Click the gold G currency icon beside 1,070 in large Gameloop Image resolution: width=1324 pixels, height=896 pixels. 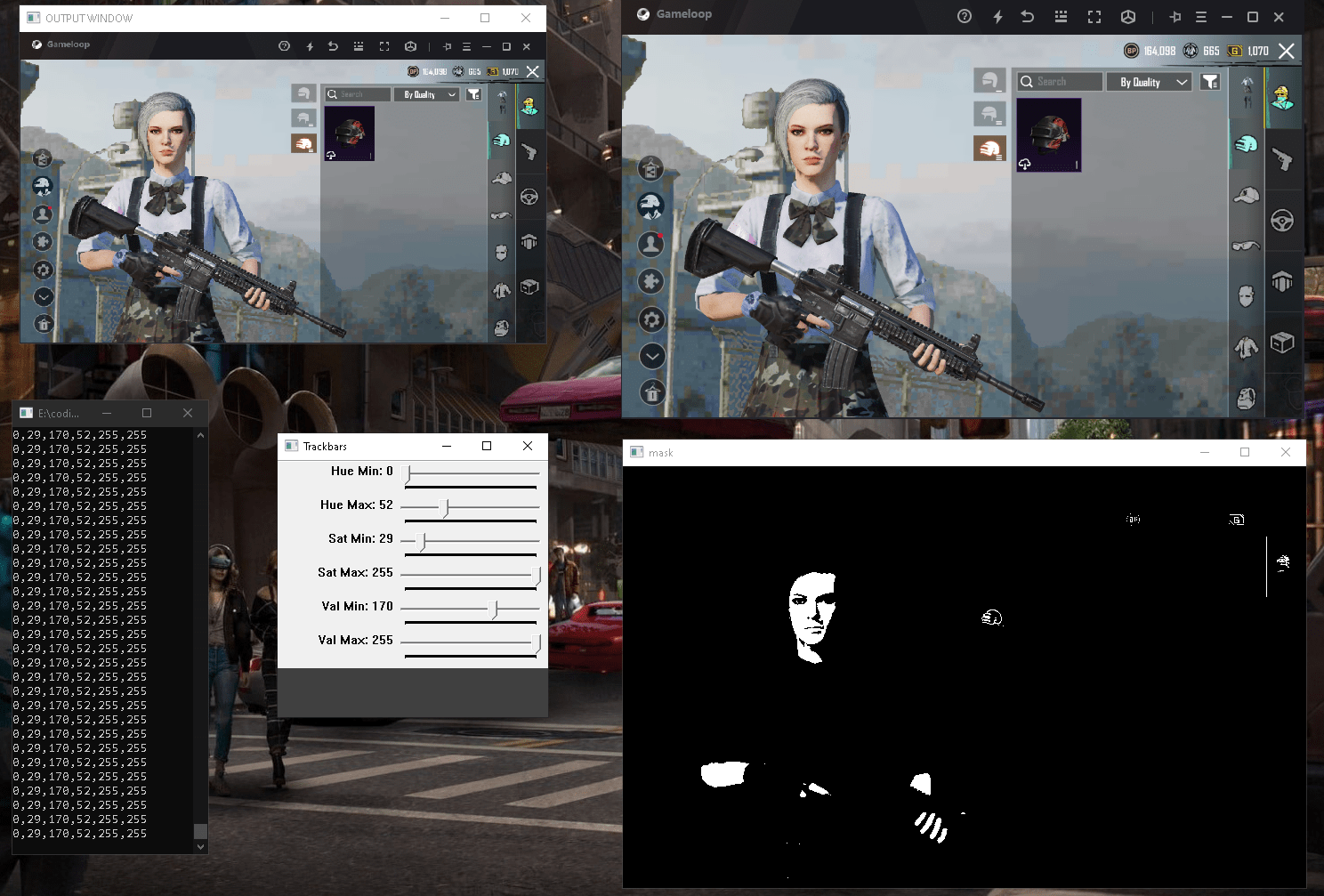tap(1235, 51)
